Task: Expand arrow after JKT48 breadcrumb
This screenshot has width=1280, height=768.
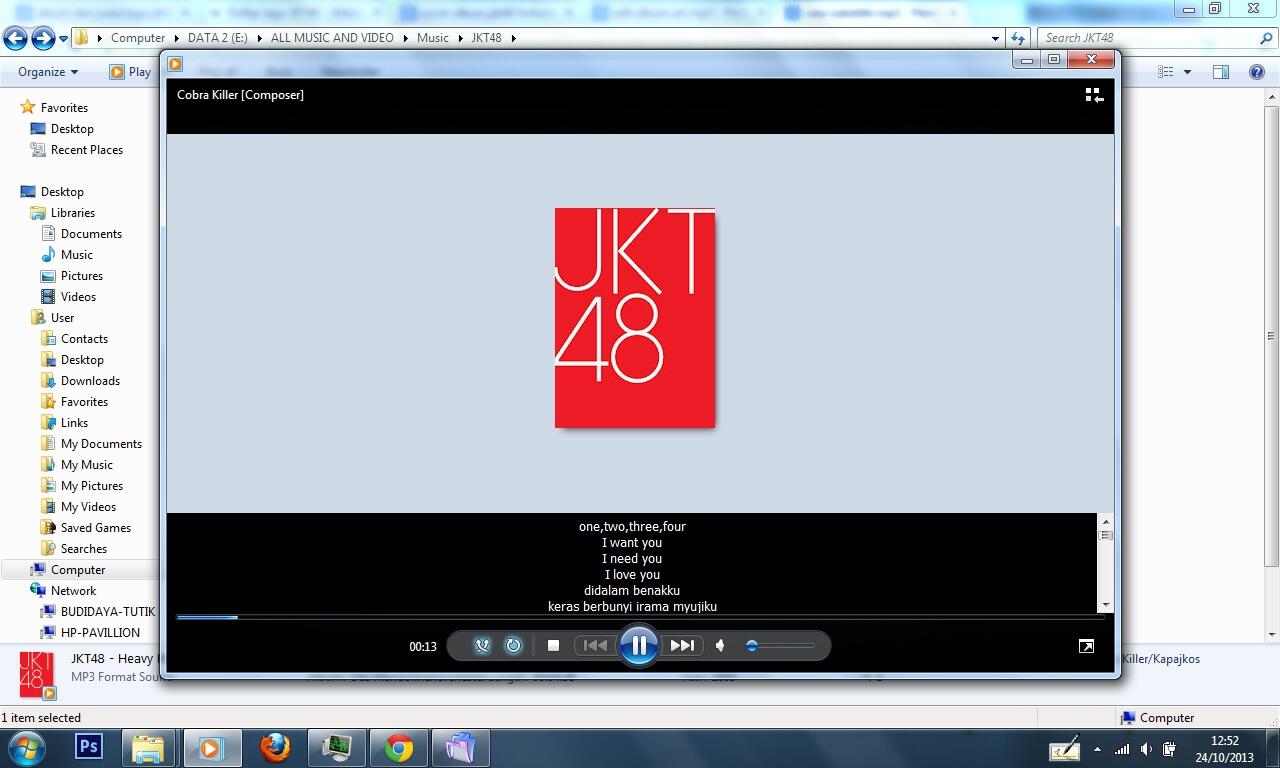Action: tap(514, 38)
